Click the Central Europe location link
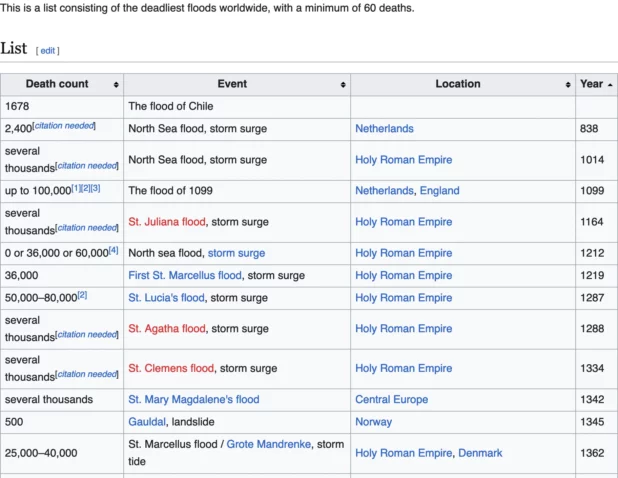This screenshot has width=618, height=478. (x=394, y=400)
